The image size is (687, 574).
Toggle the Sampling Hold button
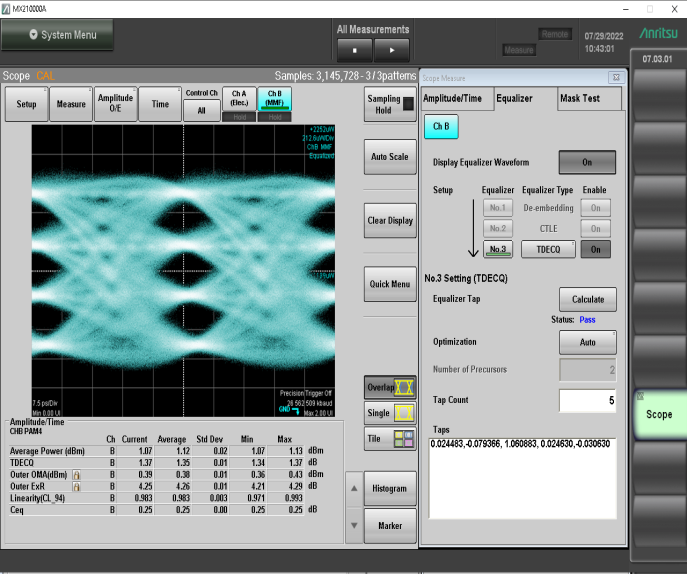(389, 105)
